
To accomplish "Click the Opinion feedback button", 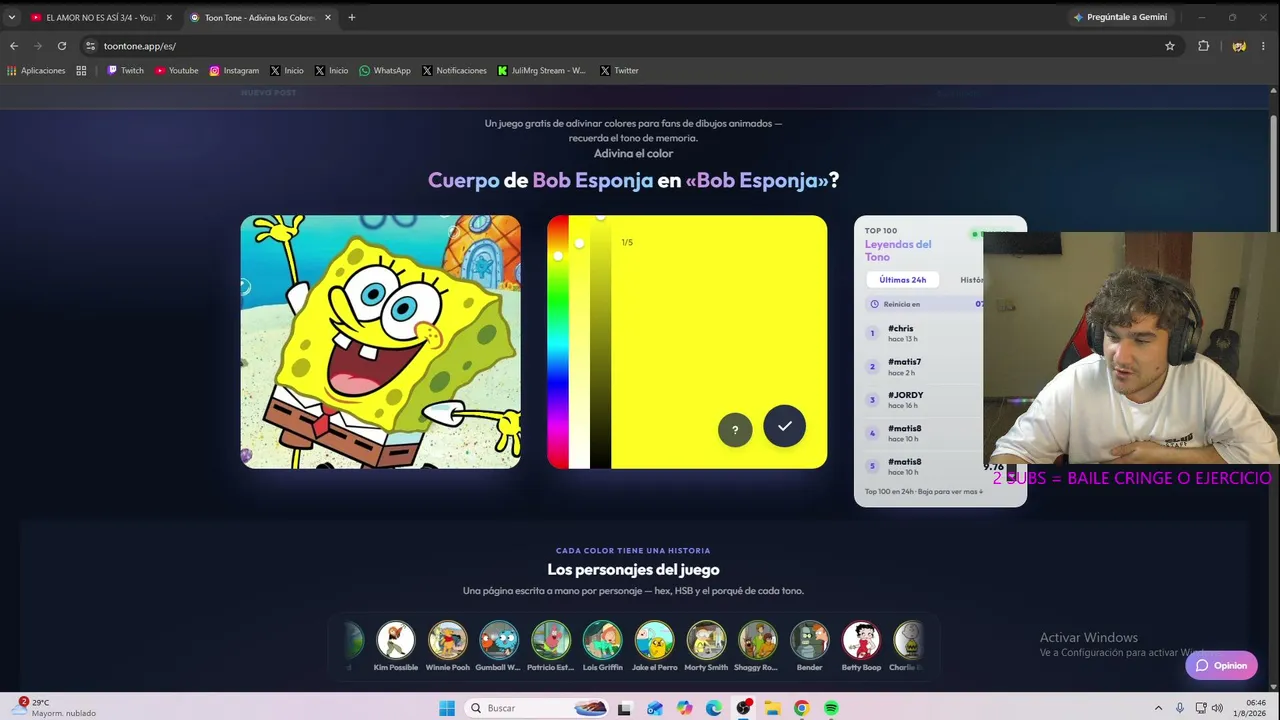I will point(1221,666).
